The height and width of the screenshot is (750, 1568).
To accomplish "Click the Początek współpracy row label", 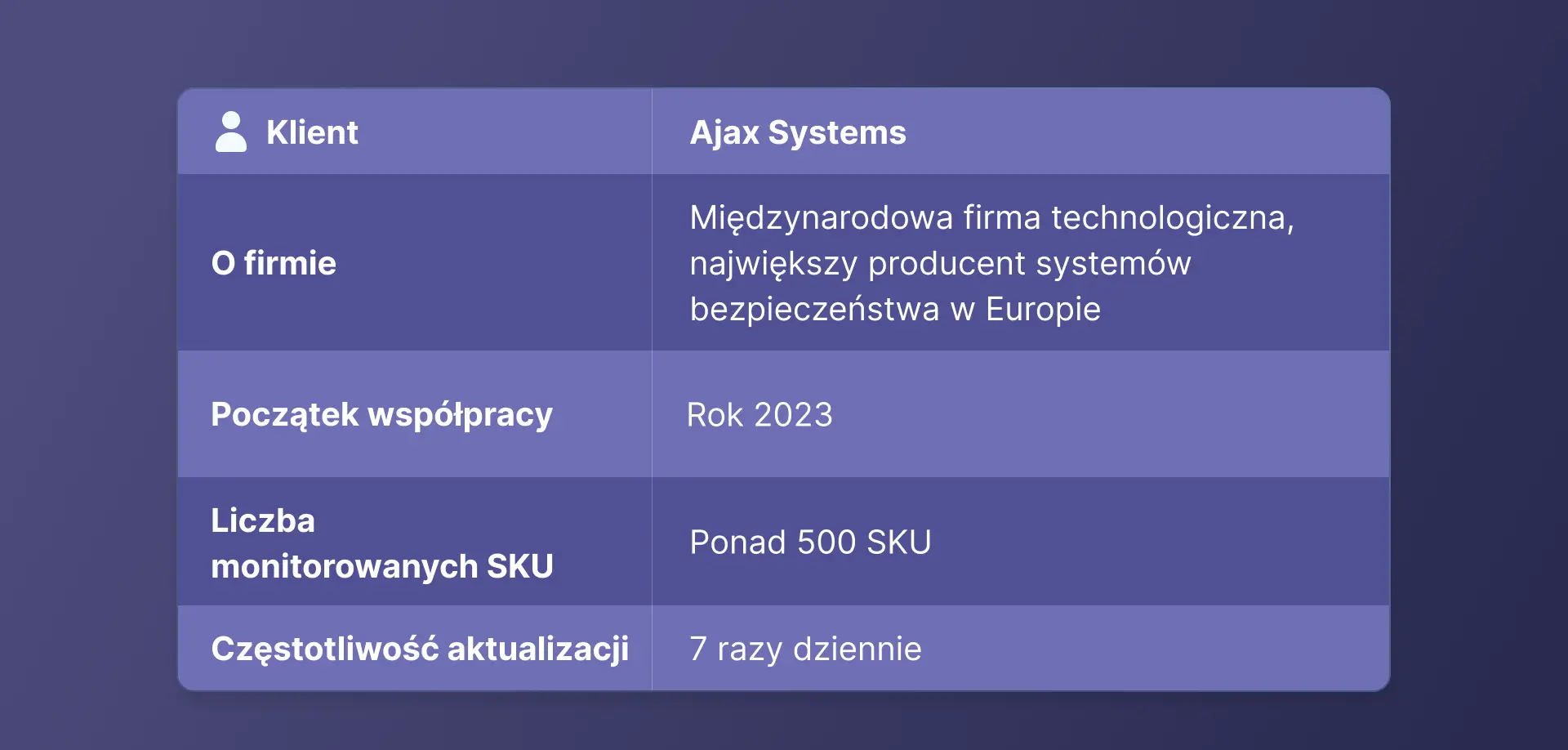I will [x=381, y=415].
